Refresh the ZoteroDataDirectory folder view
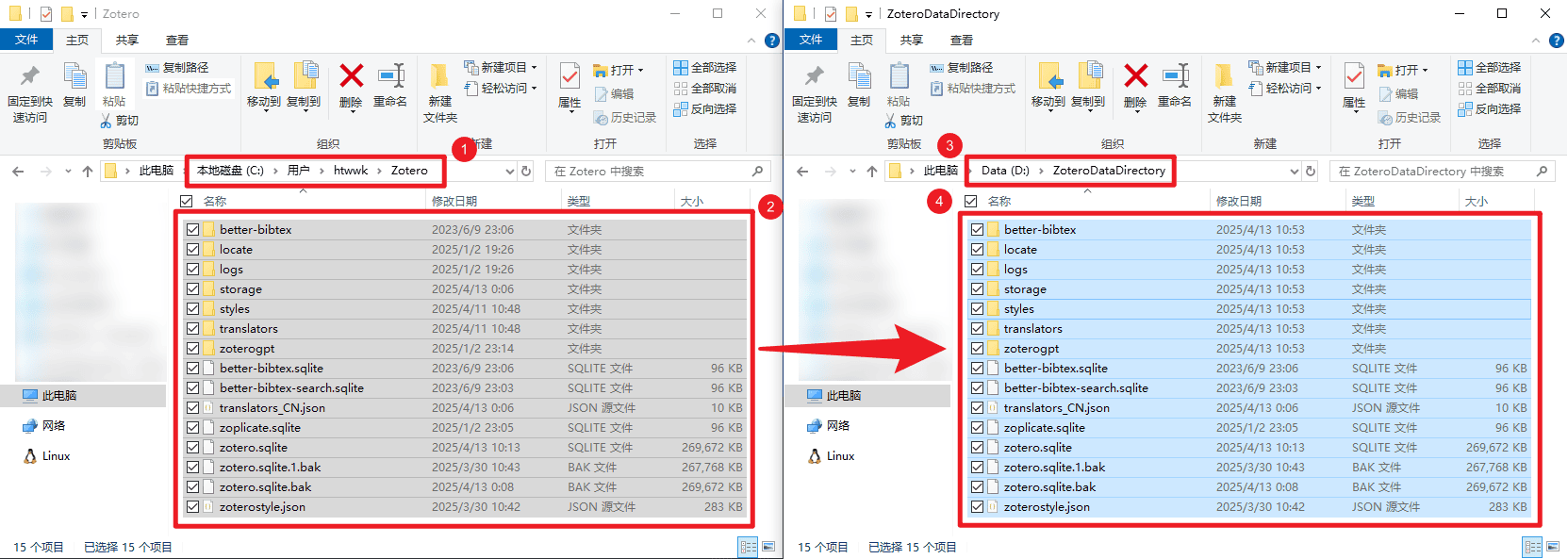 pyautogui.click(x=1311, y=172)
